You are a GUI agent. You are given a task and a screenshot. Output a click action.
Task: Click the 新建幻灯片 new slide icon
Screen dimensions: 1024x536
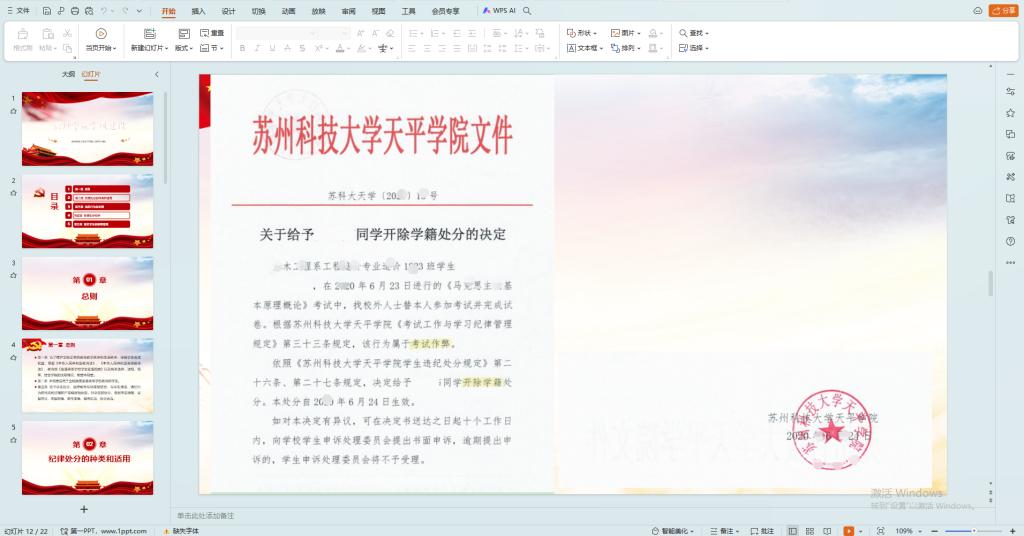pyautogui.click(x=151, y=33)
